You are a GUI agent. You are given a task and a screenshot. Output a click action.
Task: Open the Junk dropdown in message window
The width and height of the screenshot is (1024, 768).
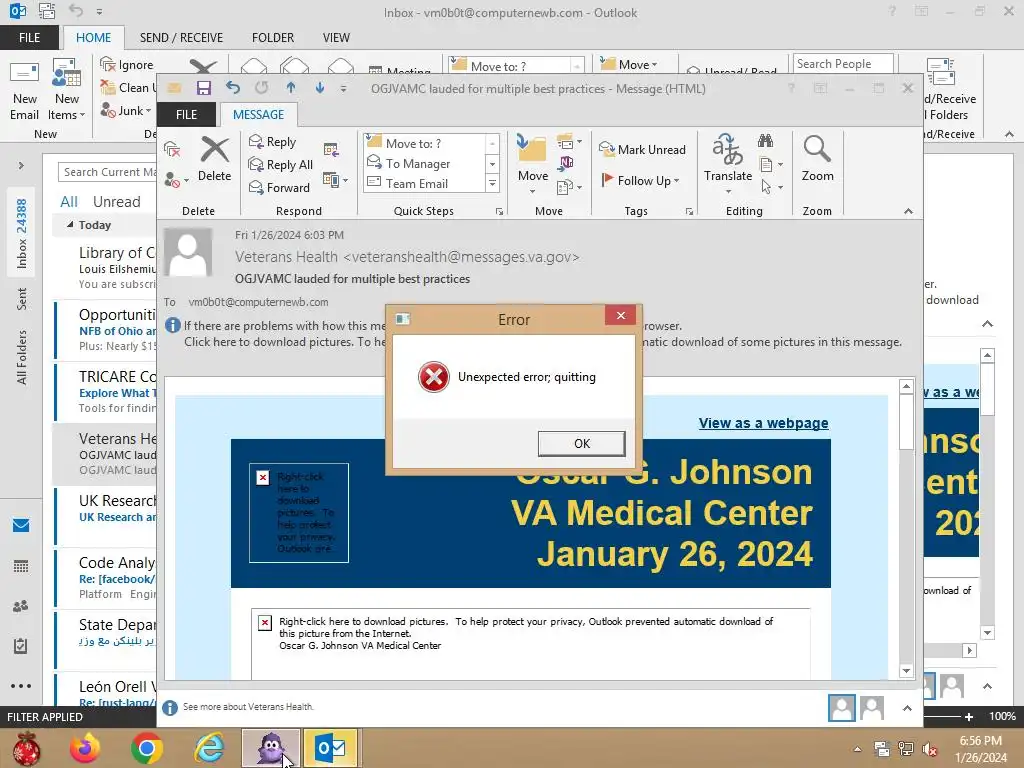(x=176, y=180)
